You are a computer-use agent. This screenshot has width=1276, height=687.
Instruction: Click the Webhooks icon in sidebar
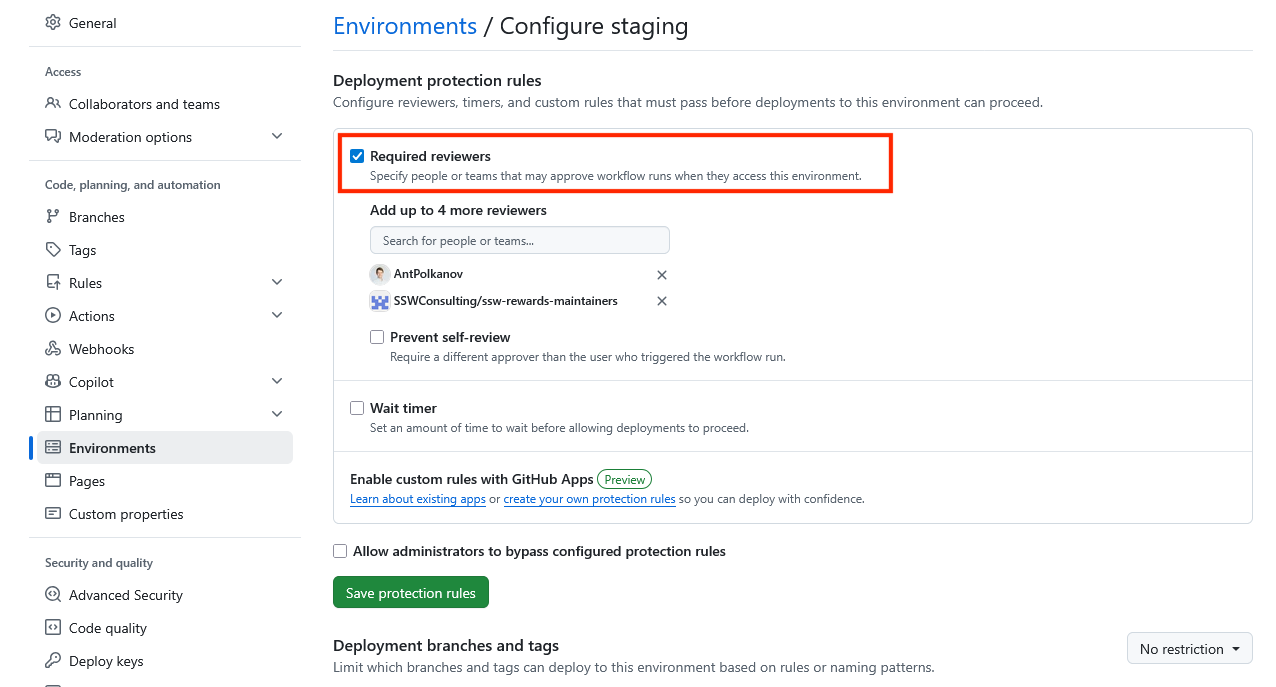point(53,349)
